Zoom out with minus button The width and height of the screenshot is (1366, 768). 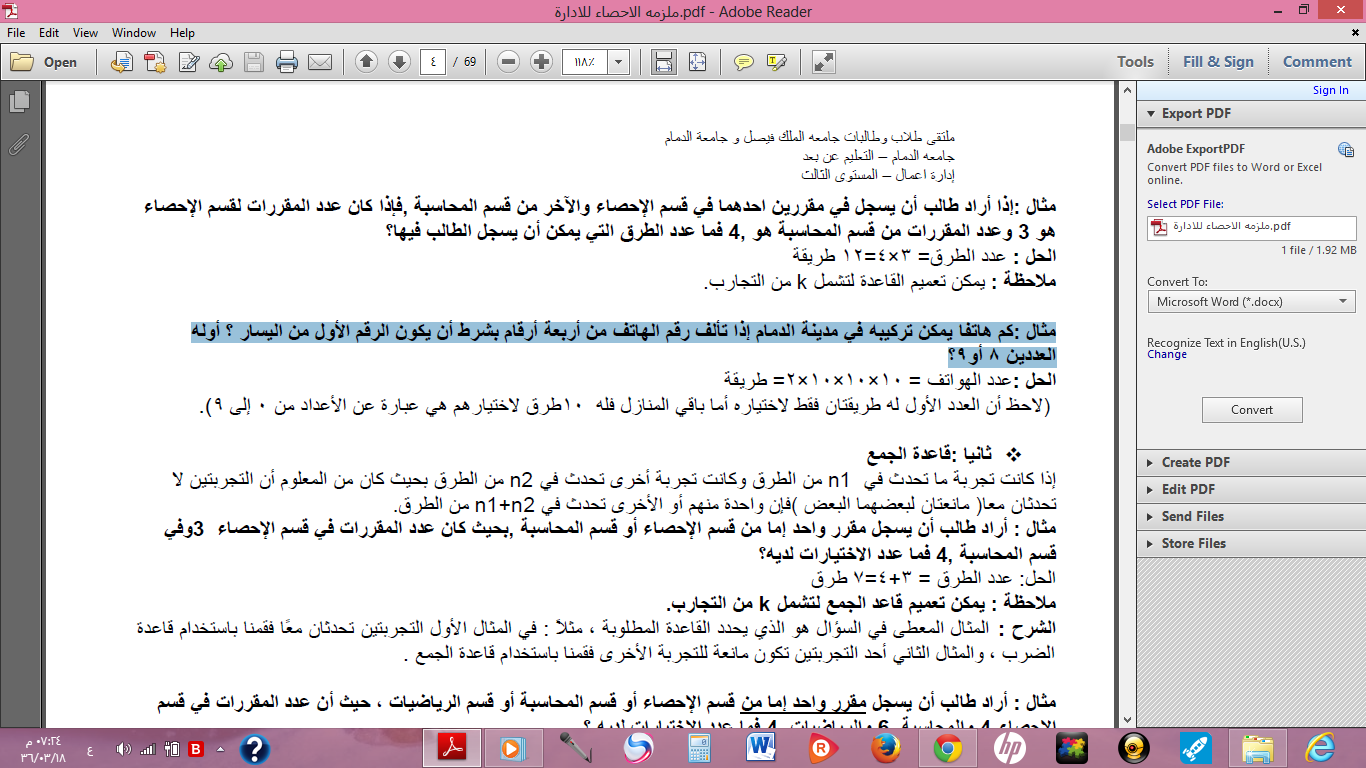[x=509, y=62]
